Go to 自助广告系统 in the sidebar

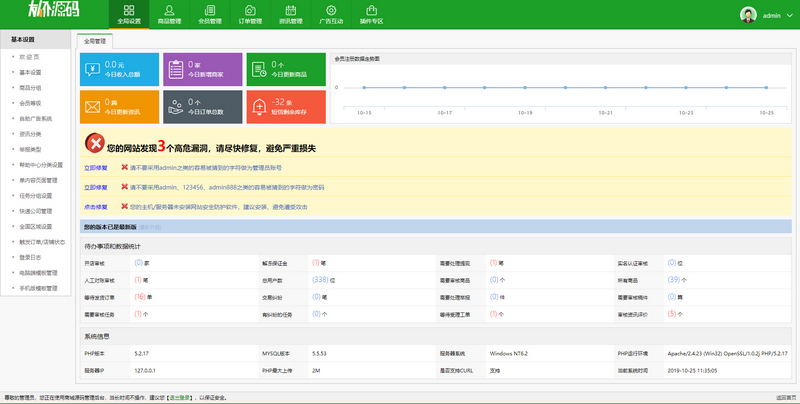point(36,118)
